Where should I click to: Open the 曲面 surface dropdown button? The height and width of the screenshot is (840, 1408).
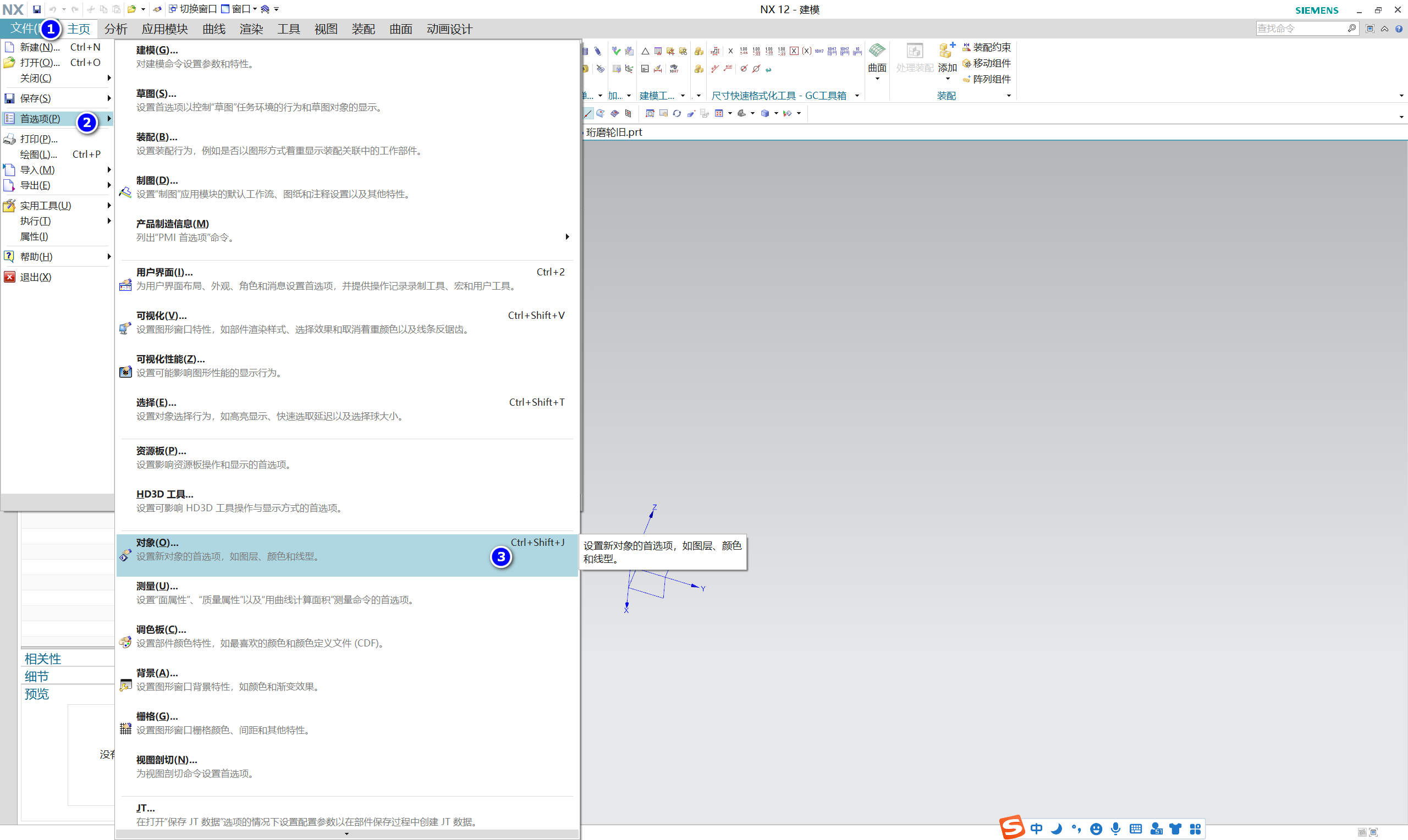click(877, 62)
